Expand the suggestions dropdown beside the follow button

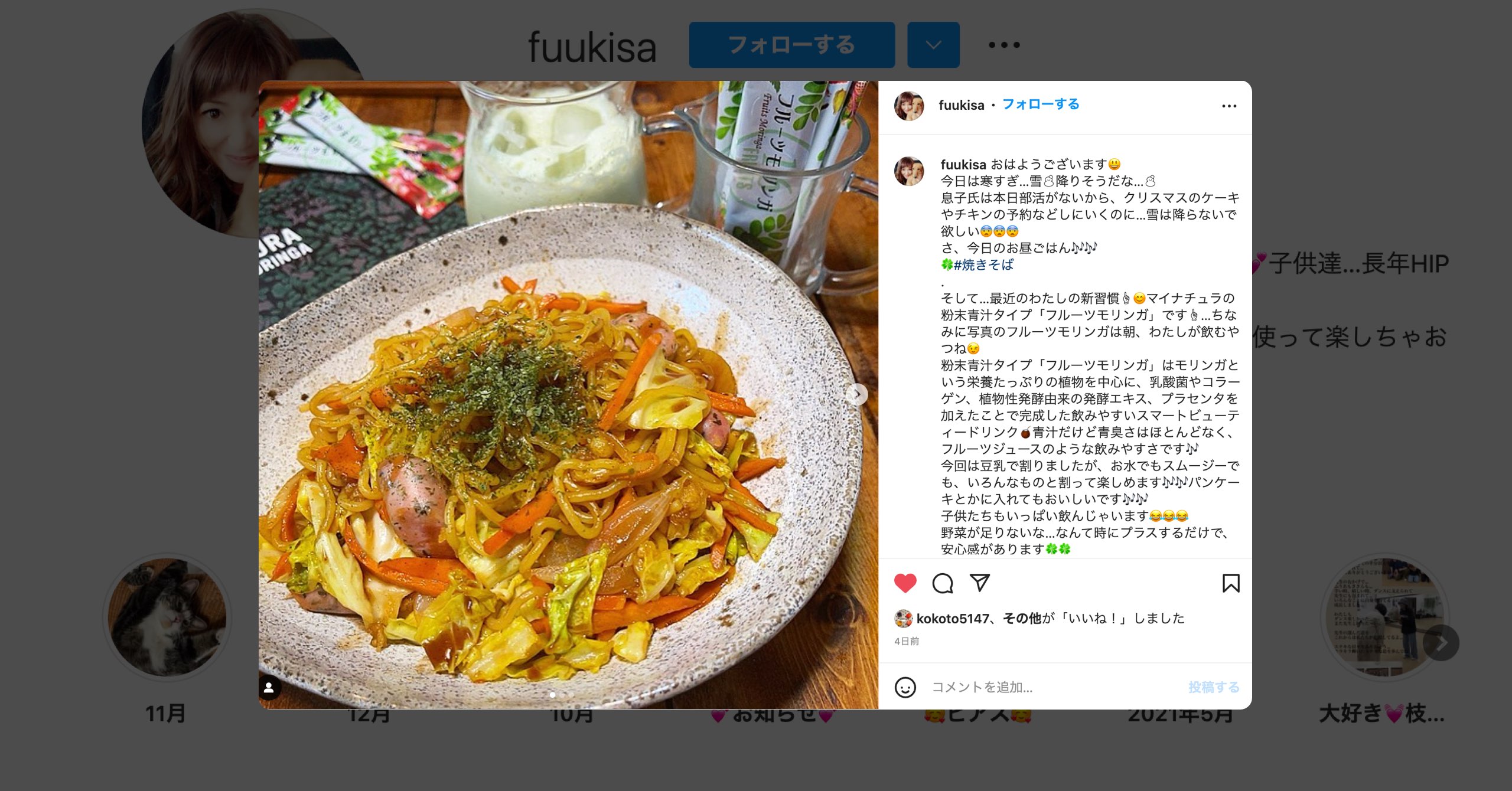933,45
